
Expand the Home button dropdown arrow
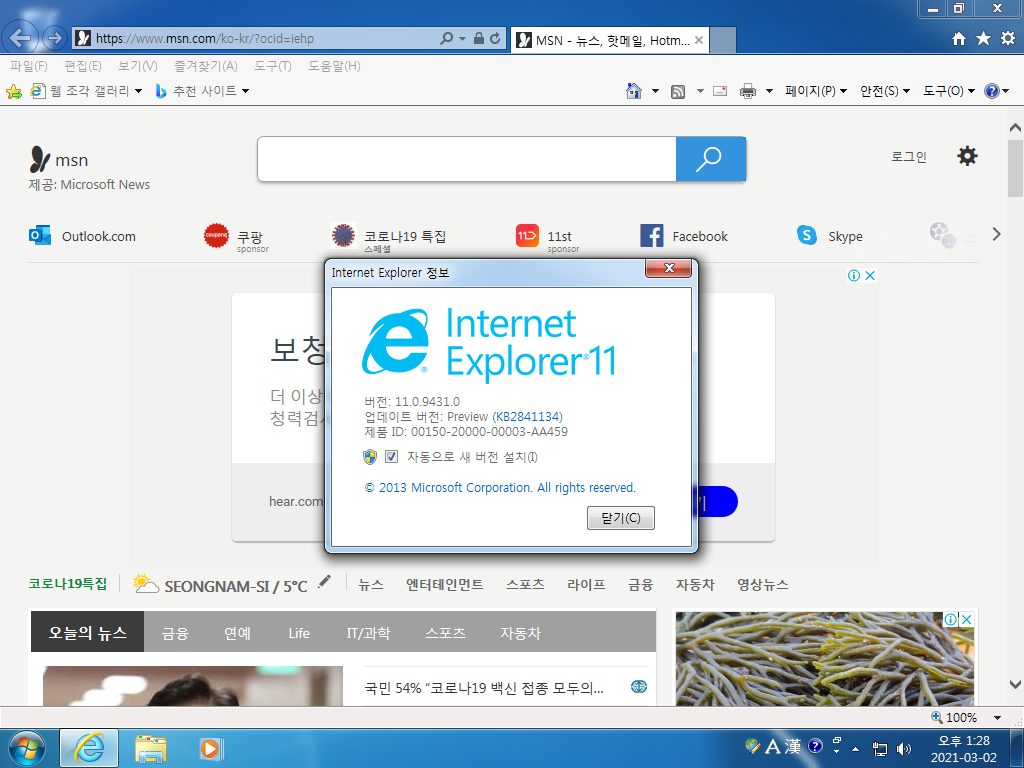coord(655,91)
